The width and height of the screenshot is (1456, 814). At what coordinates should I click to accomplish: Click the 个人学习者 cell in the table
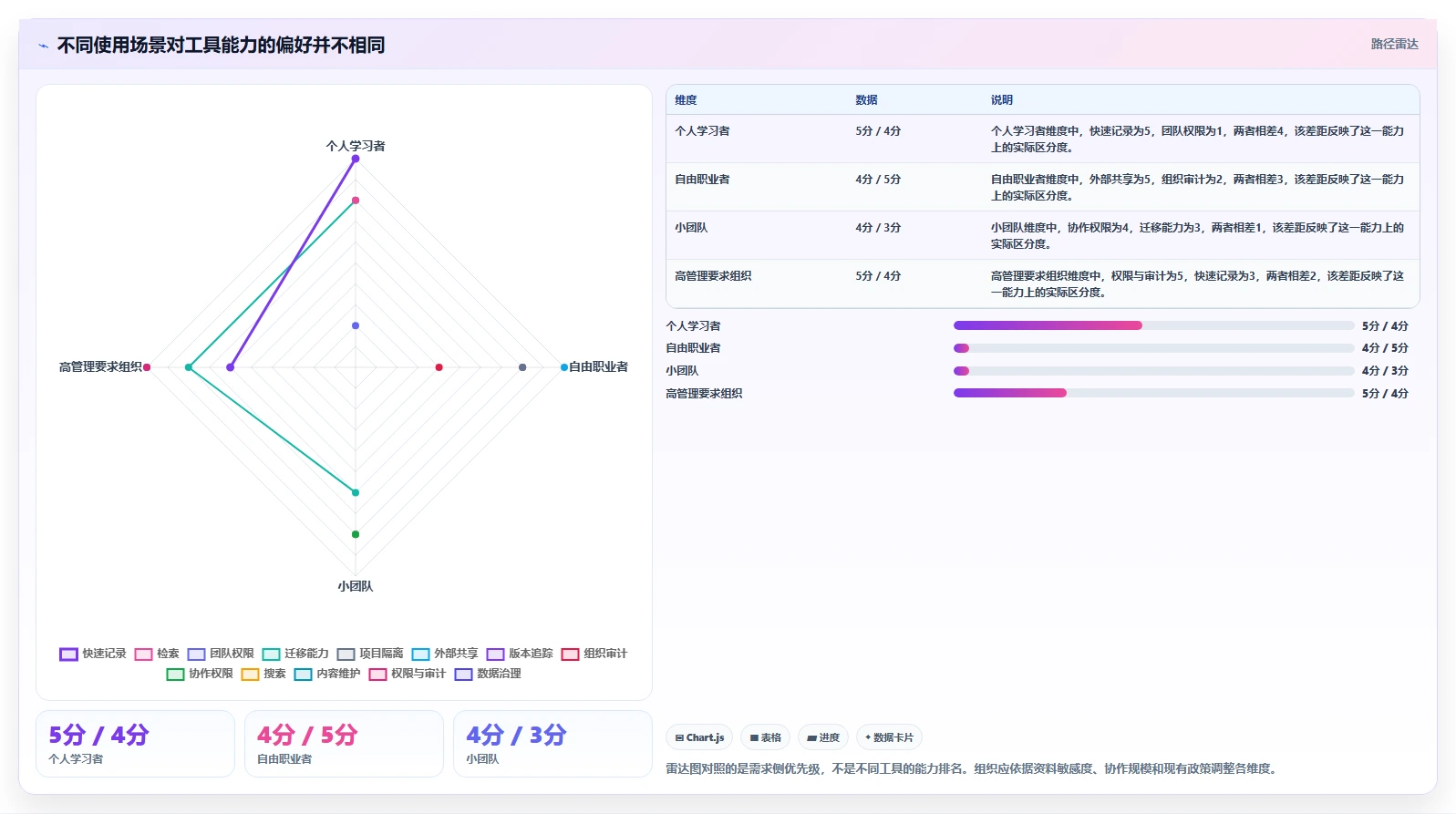click(702, 131)
